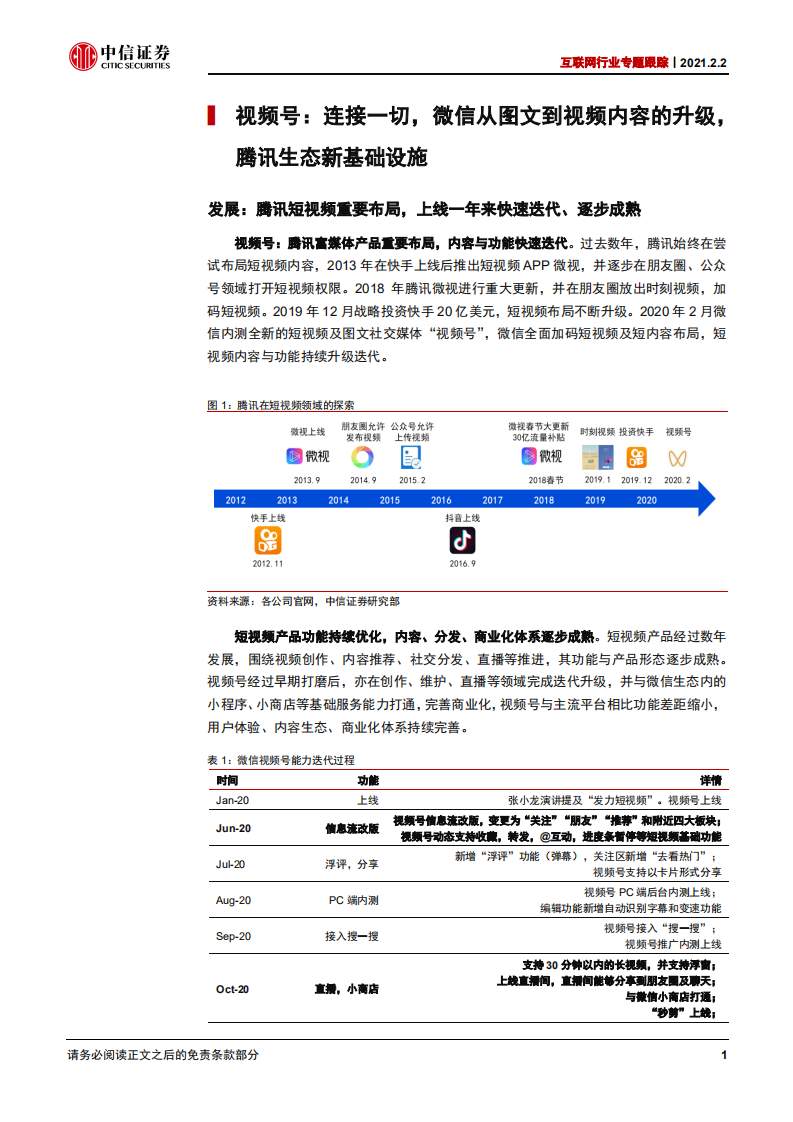Viewport: 793px width, 1122px height.
Task: Select the 2014 marker on the timeline
Action: pos(339,500)
